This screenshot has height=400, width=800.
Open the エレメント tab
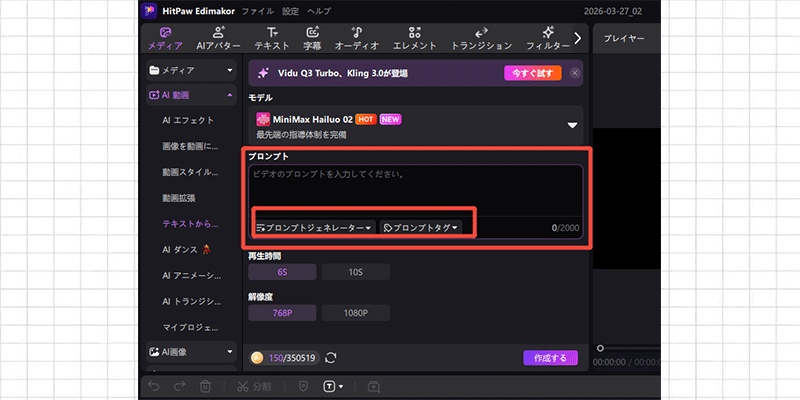(415, 39)
